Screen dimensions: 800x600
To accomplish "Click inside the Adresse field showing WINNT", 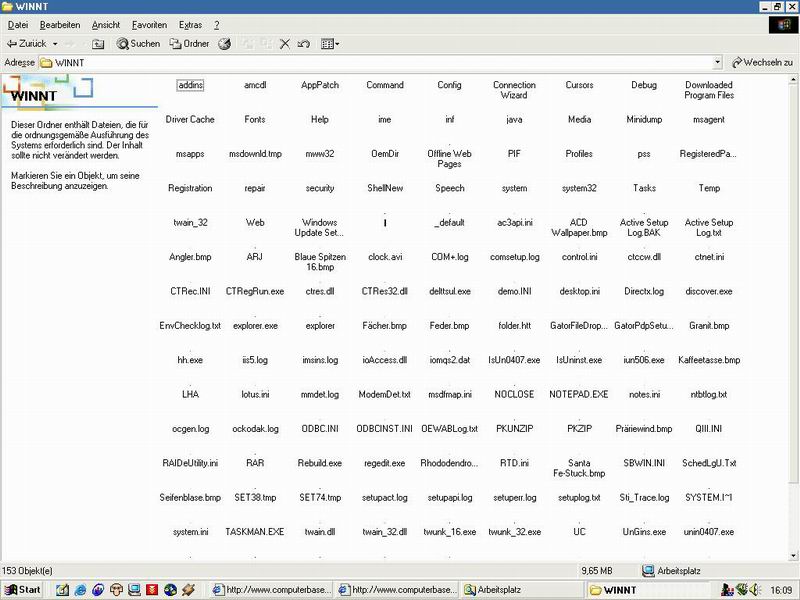I will (376, 63).
